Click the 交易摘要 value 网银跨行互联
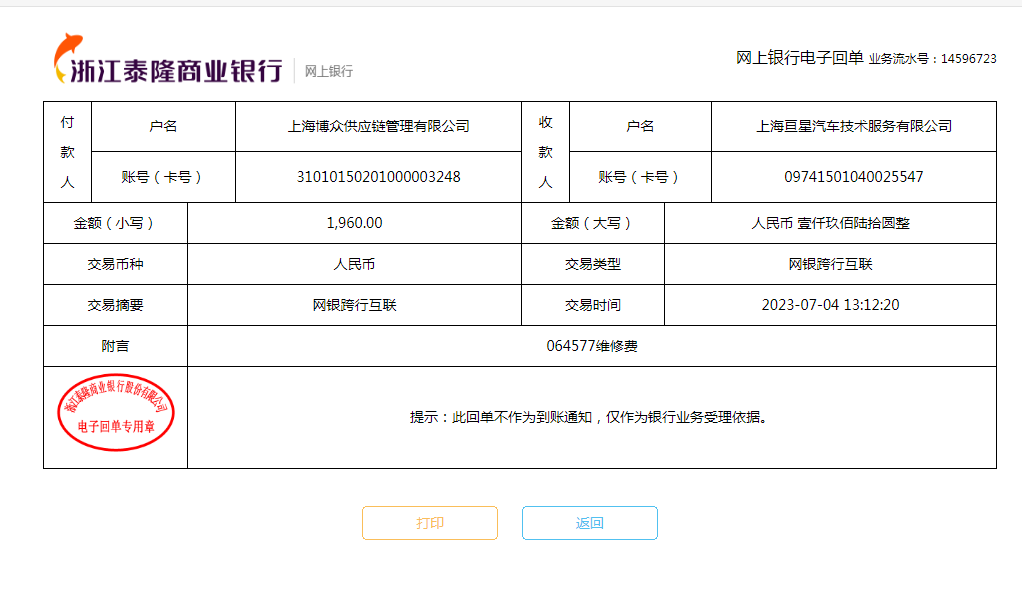Screen dimensions: 1022x590 (x=354, y=305)
